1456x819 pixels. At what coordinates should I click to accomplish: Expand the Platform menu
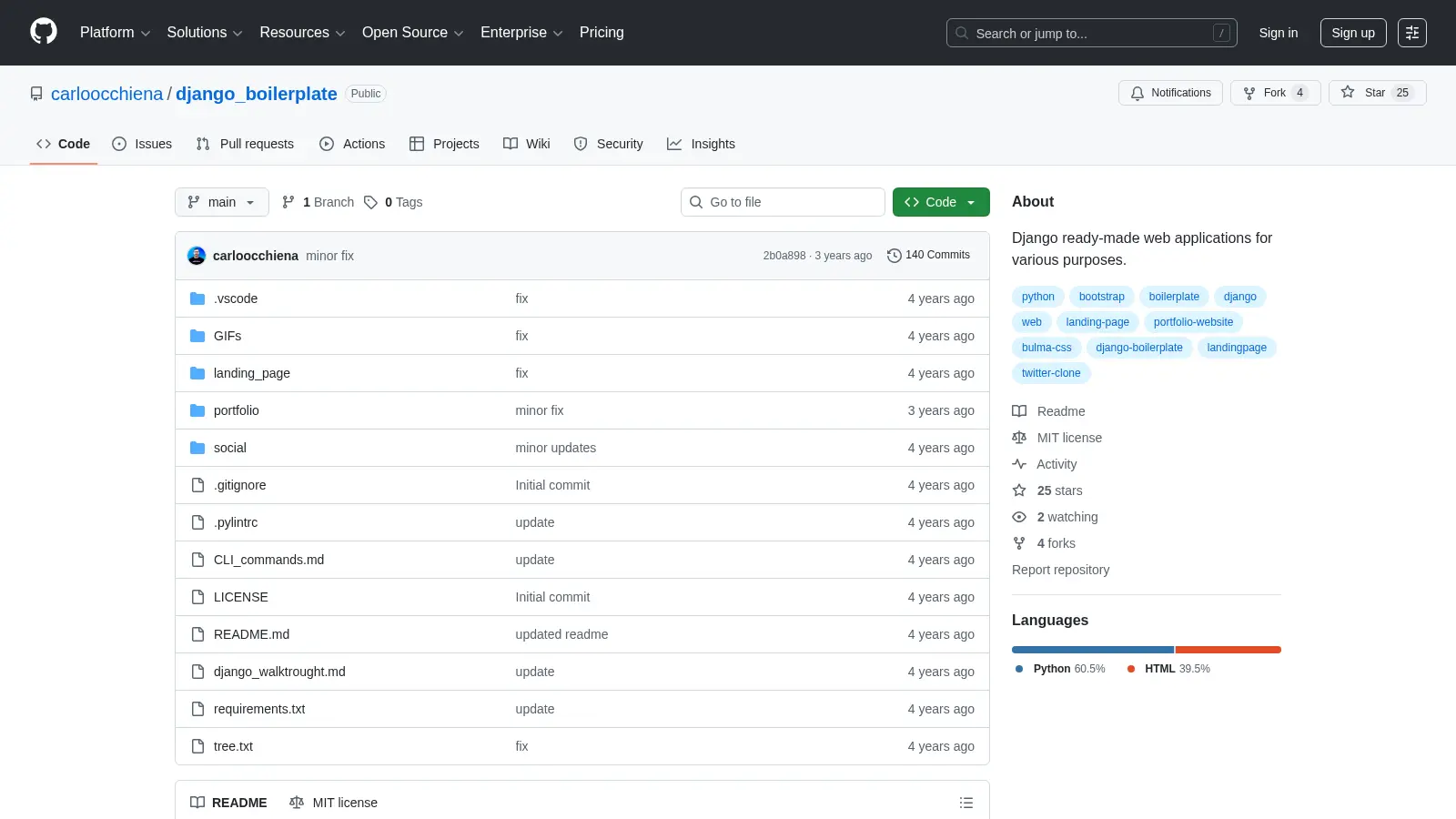pyautogui.click(x=115, y=33)
